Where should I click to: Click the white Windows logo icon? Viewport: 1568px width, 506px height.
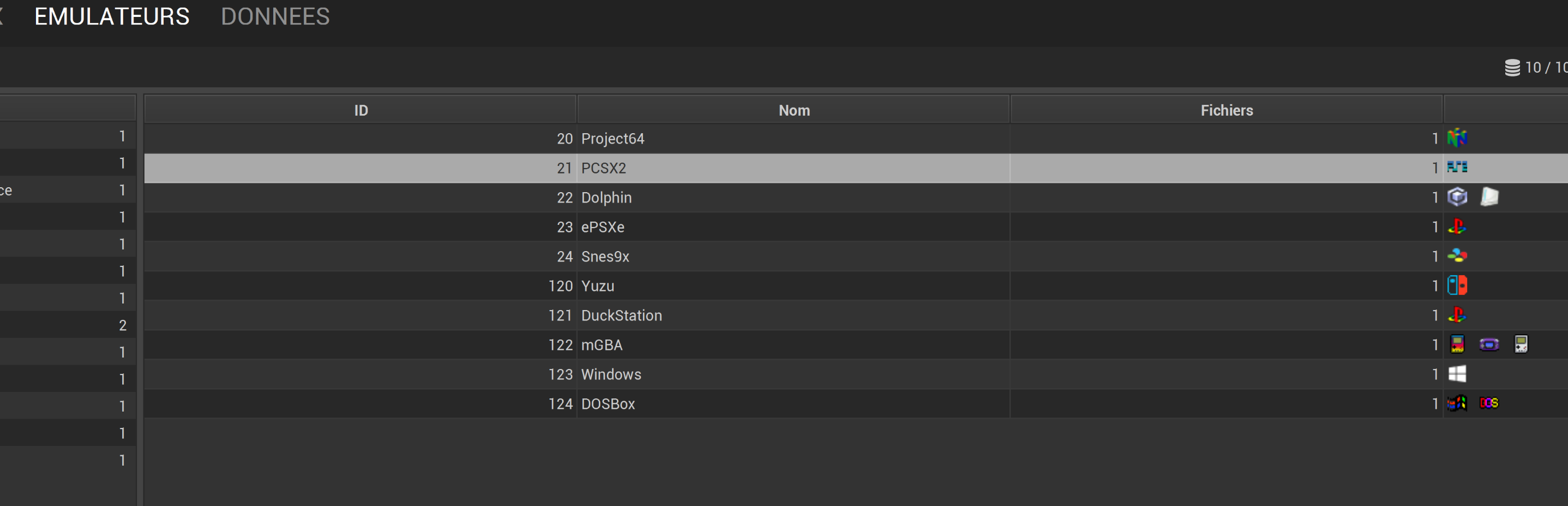point(1457,374)
